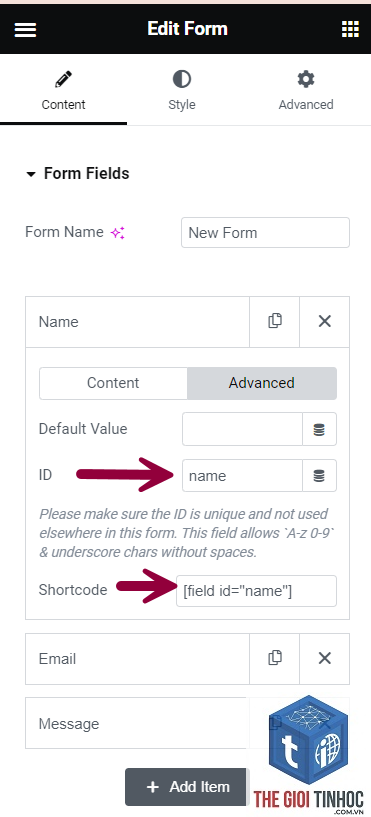
Task: Open dynamic tags for ID
Action: [319, 476]
